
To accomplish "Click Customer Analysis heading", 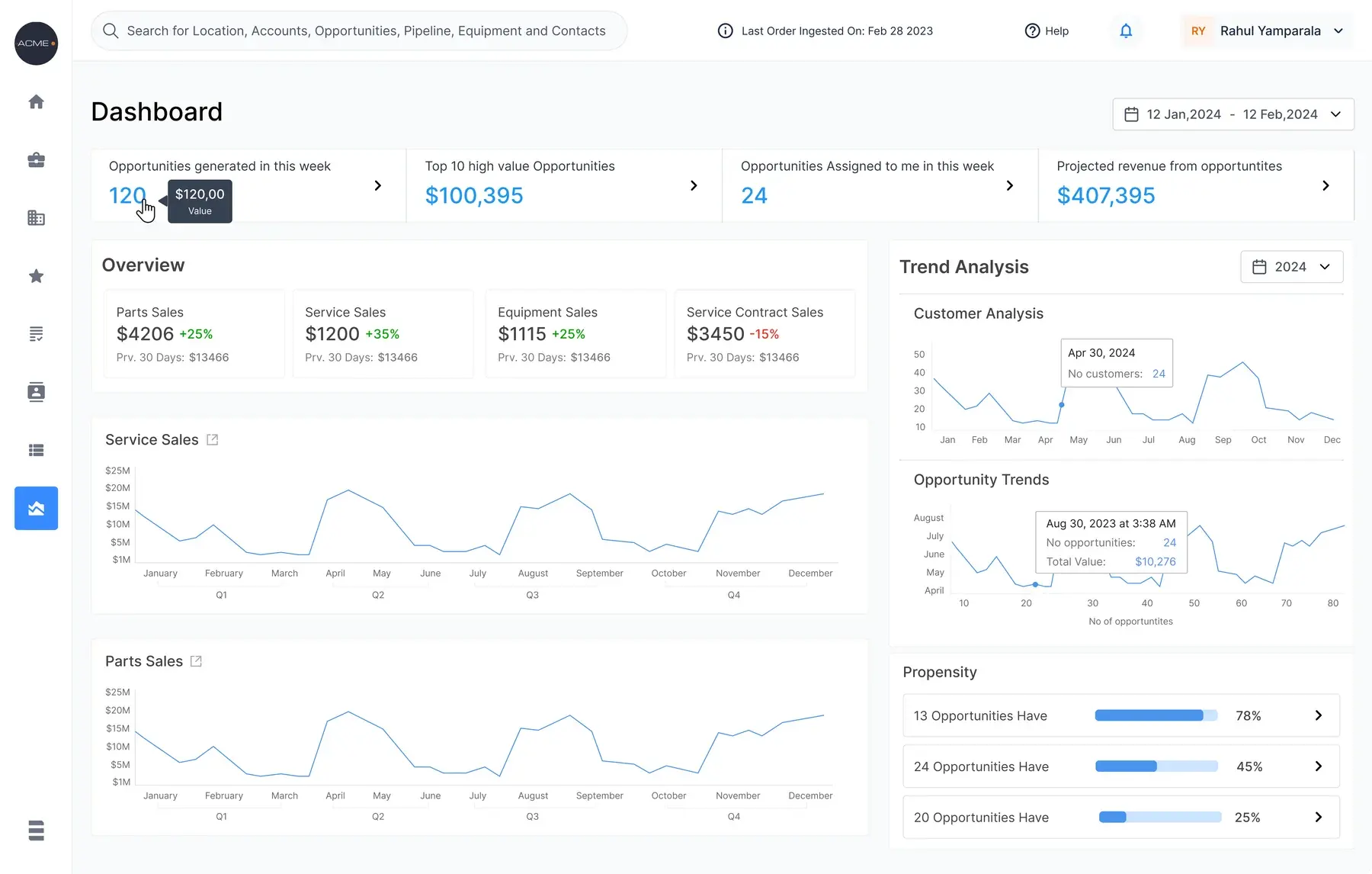I will coord(978,313).
